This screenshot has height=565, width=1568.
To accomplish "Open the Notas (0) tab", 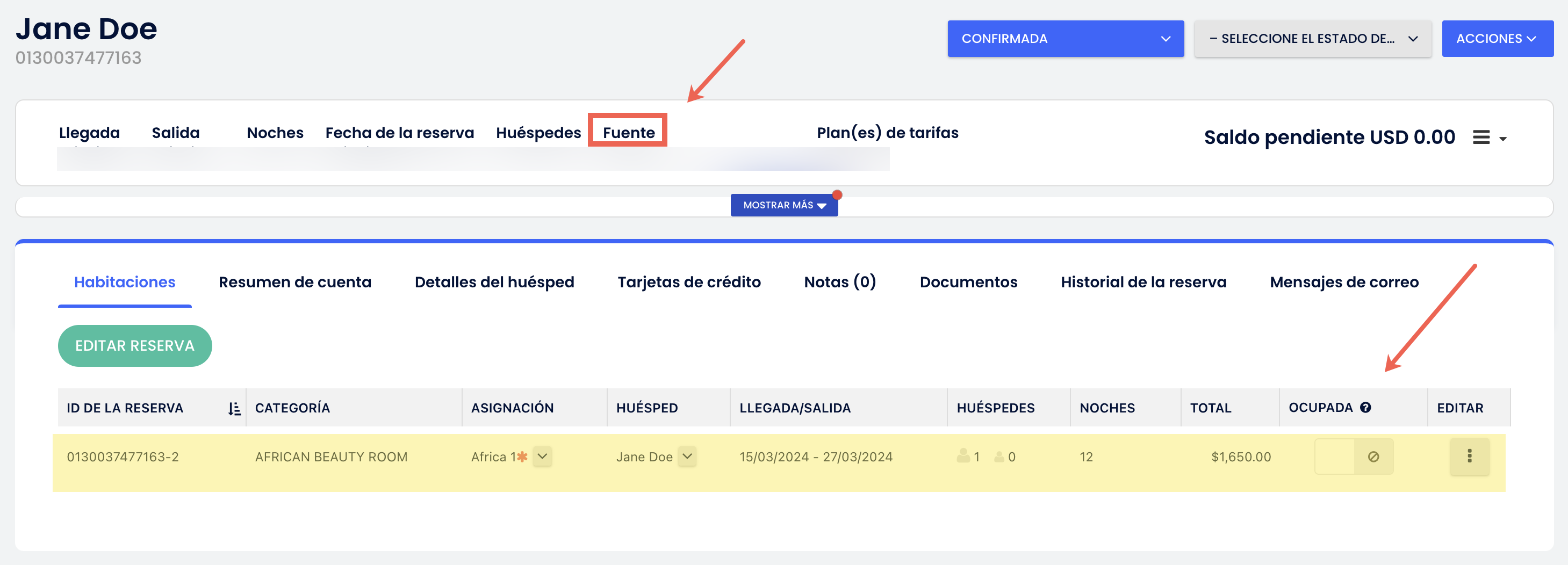I will pos(840,282).
